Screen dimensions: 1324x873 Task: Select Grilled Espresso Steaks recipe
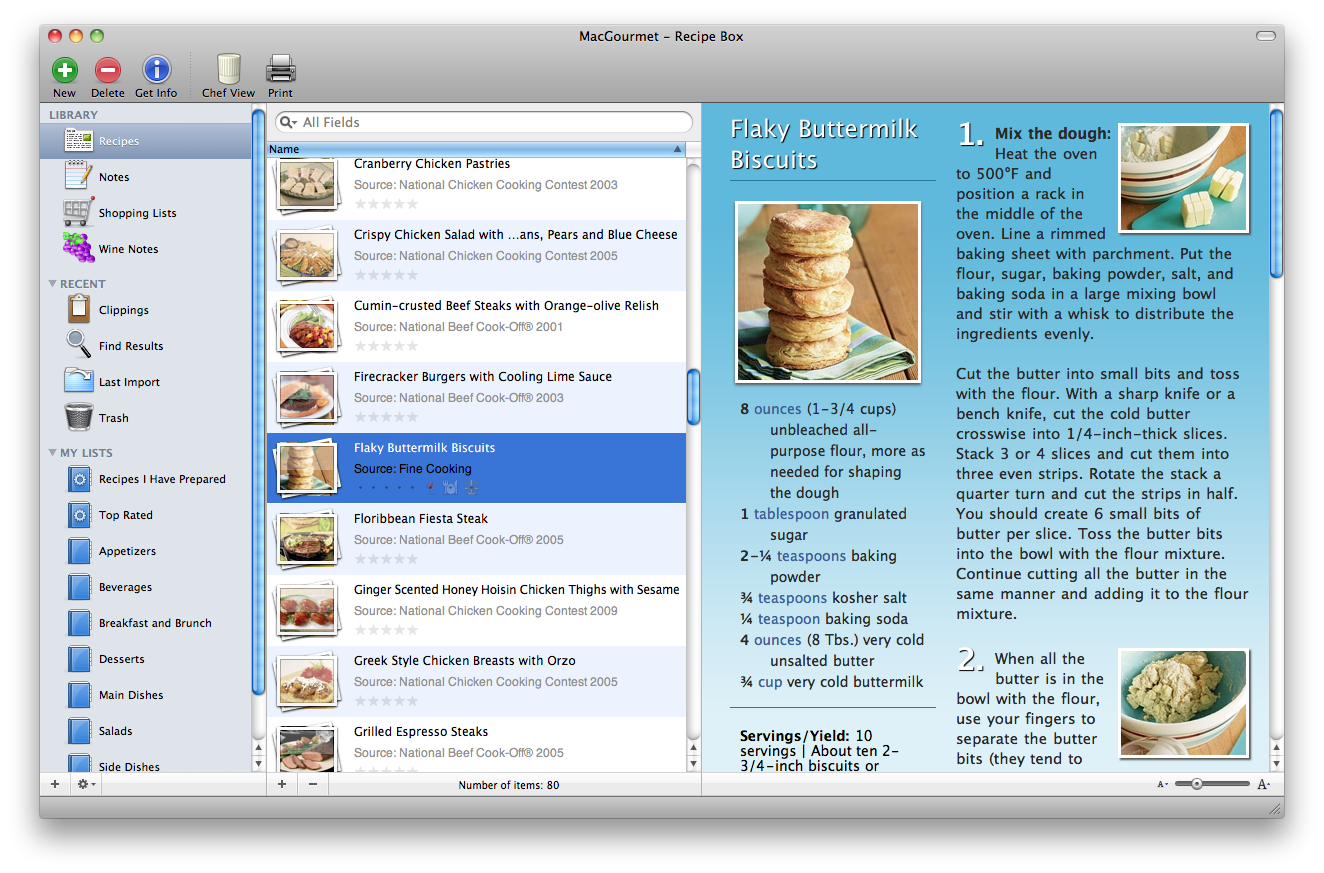pos(476,744)
